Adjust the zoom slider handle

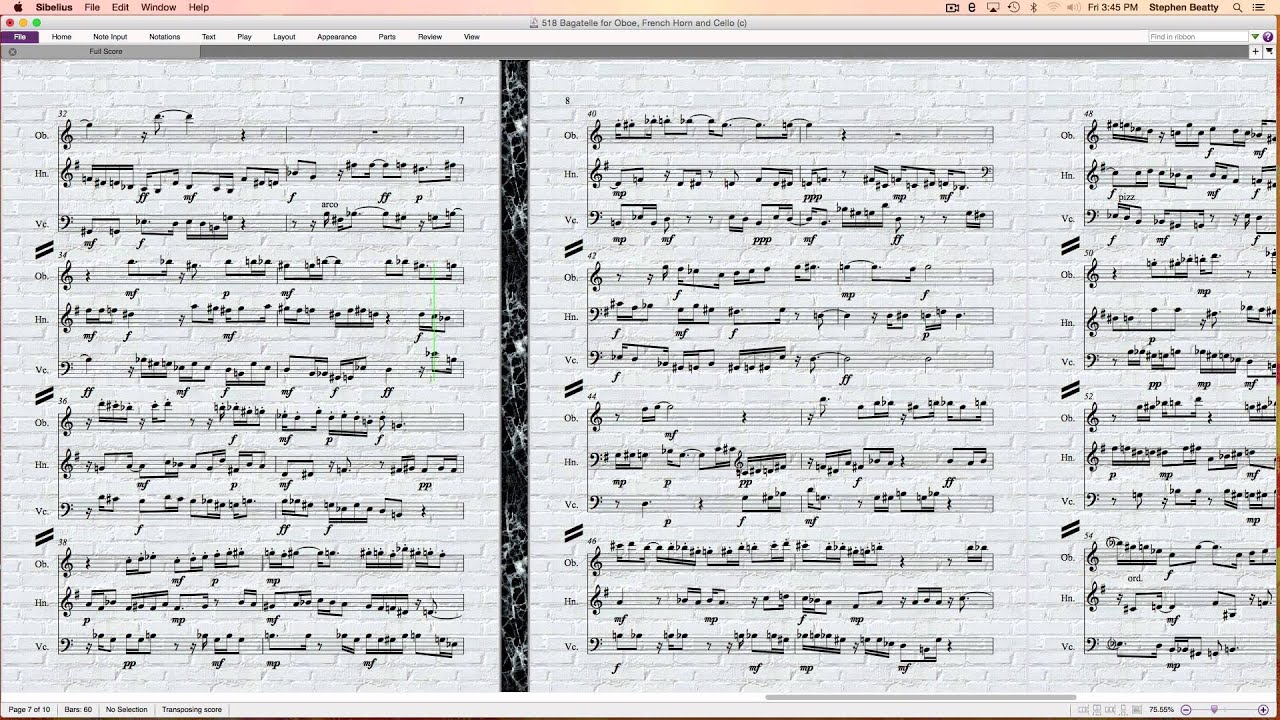pyautogui.click(x=1214, y=710)
